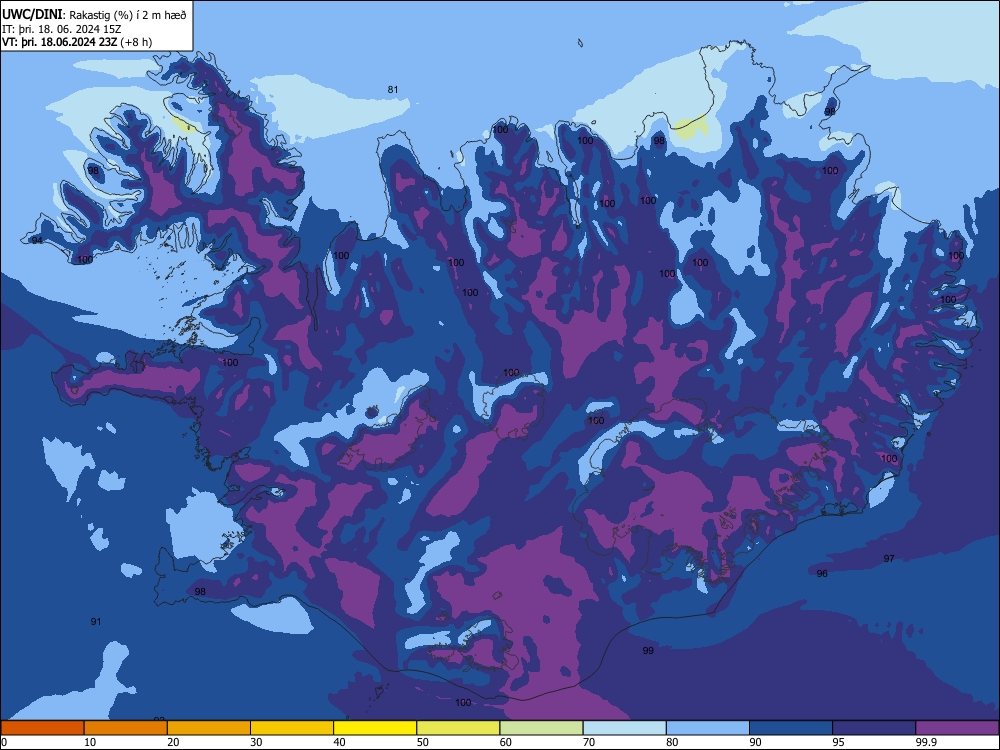
Task: Click the legend scale label '90'
Action: point(756,742)
